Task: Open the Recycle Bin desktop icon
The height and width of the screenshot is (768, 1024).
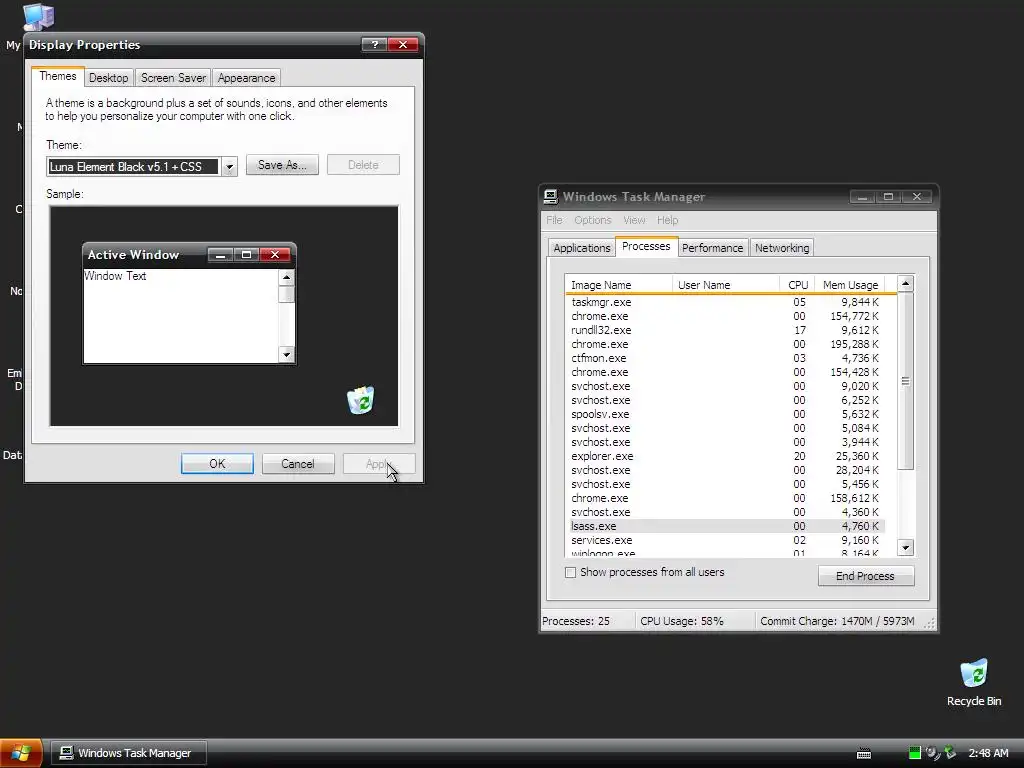Action: click(x=974, y=682)
